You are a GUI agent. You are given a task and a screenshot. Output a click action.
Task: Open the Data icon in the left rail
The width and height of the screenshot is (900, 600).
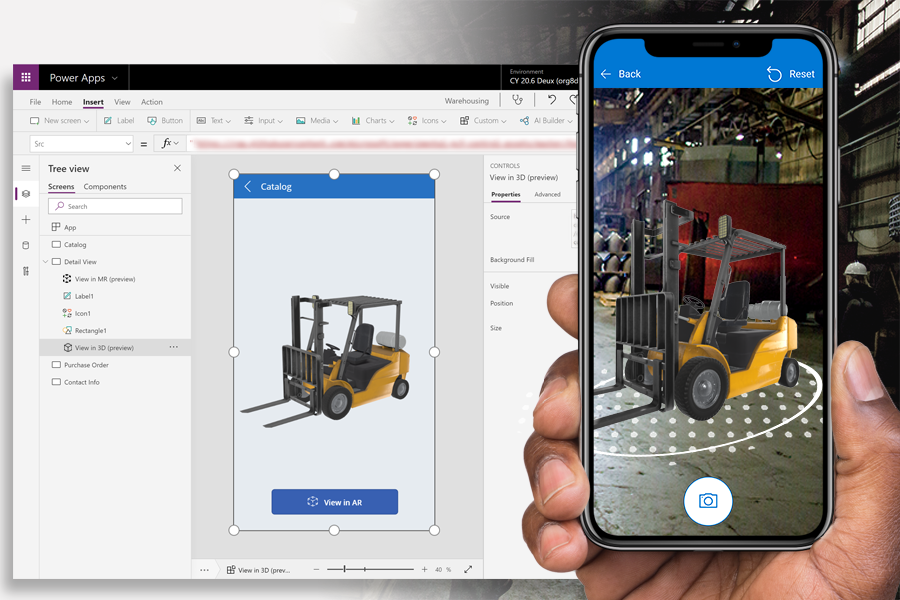click(25, 245)
